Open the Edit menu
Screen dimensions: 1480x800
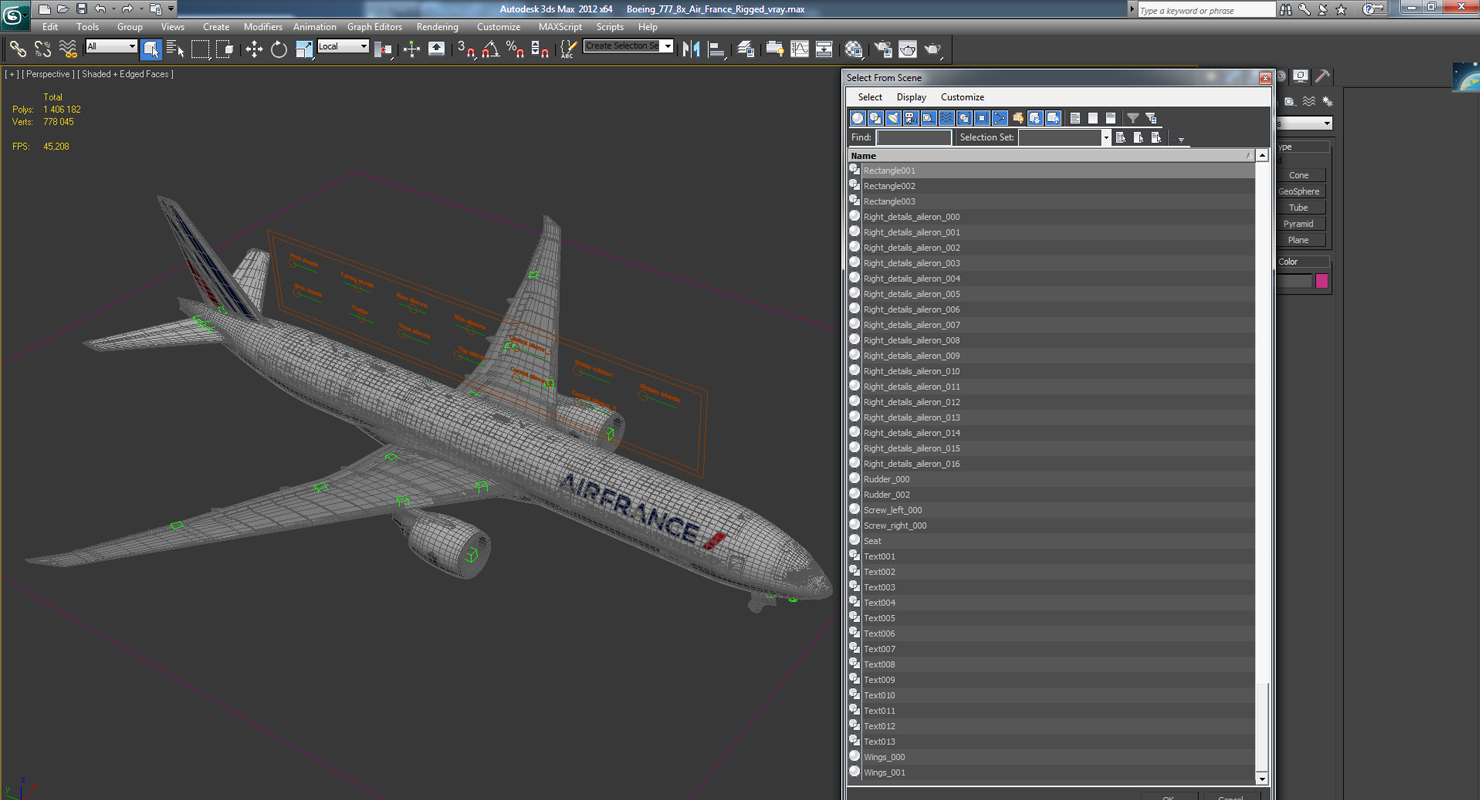(50, 27)
